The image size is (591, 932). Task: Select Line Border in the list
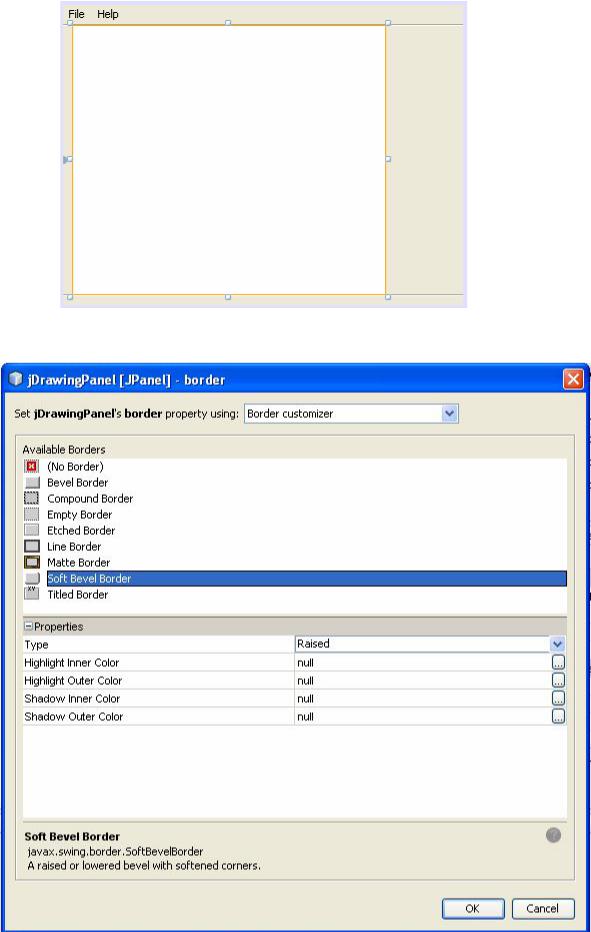(74, 547)
